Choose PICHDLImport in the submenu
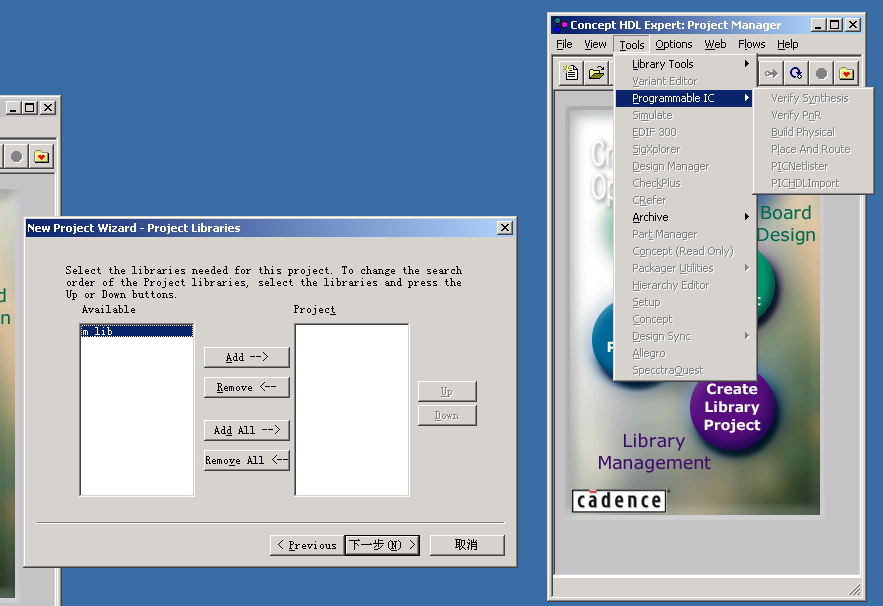Viewport: 883px width, 606px height. point(813,183)
